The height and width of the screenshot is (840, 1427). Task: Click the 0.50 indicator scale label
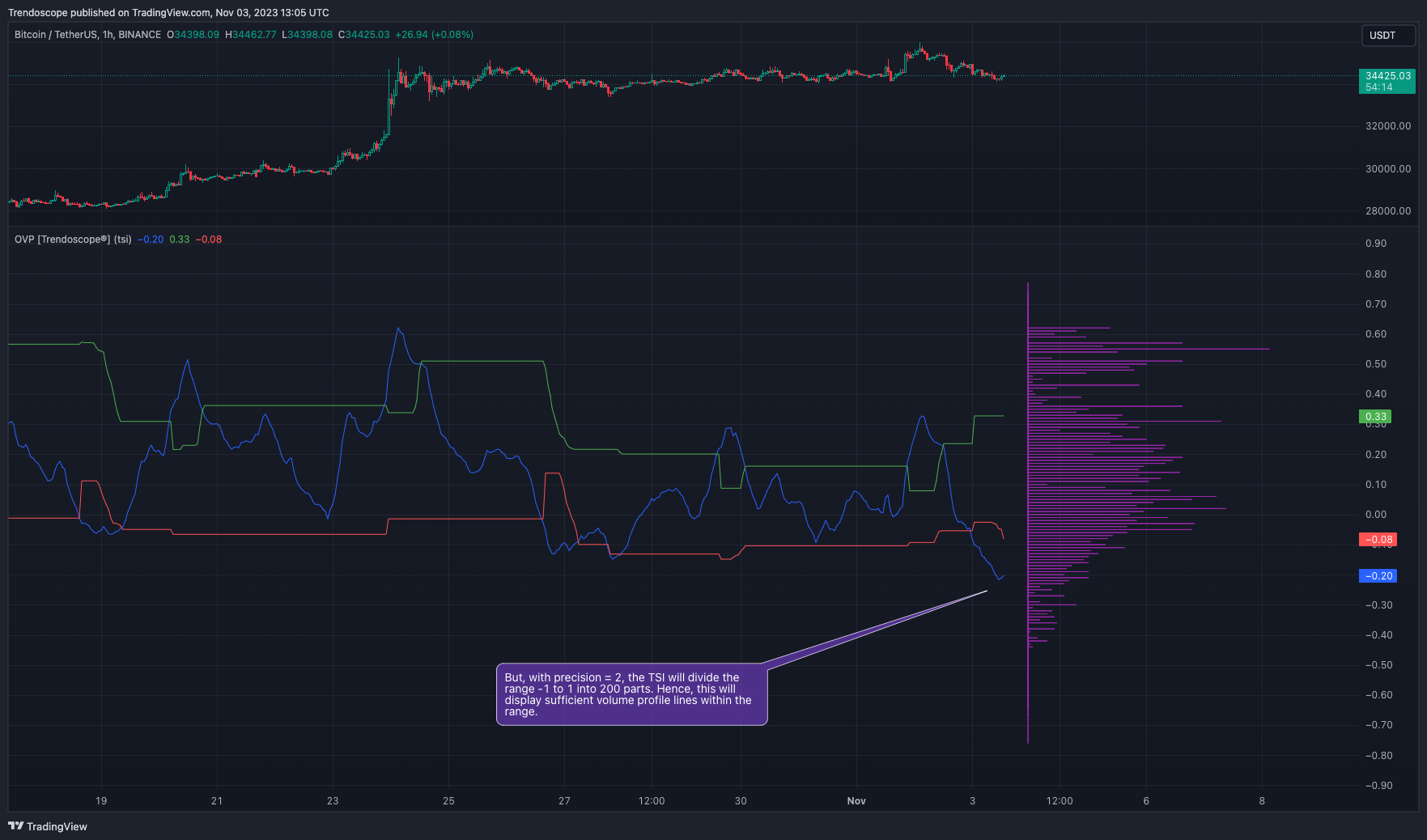pyautogui.click(x=1376, y=364)
